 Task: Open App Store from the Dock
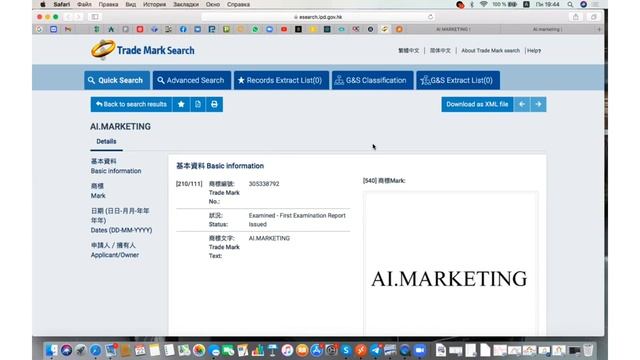[x=316, y=350]
